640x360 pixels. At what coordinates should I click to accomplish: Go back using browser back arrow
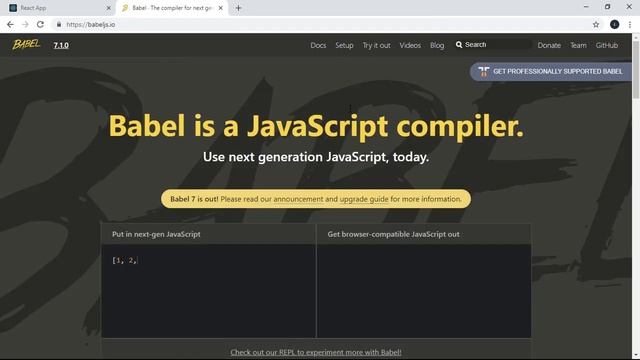tap(10, 24)
